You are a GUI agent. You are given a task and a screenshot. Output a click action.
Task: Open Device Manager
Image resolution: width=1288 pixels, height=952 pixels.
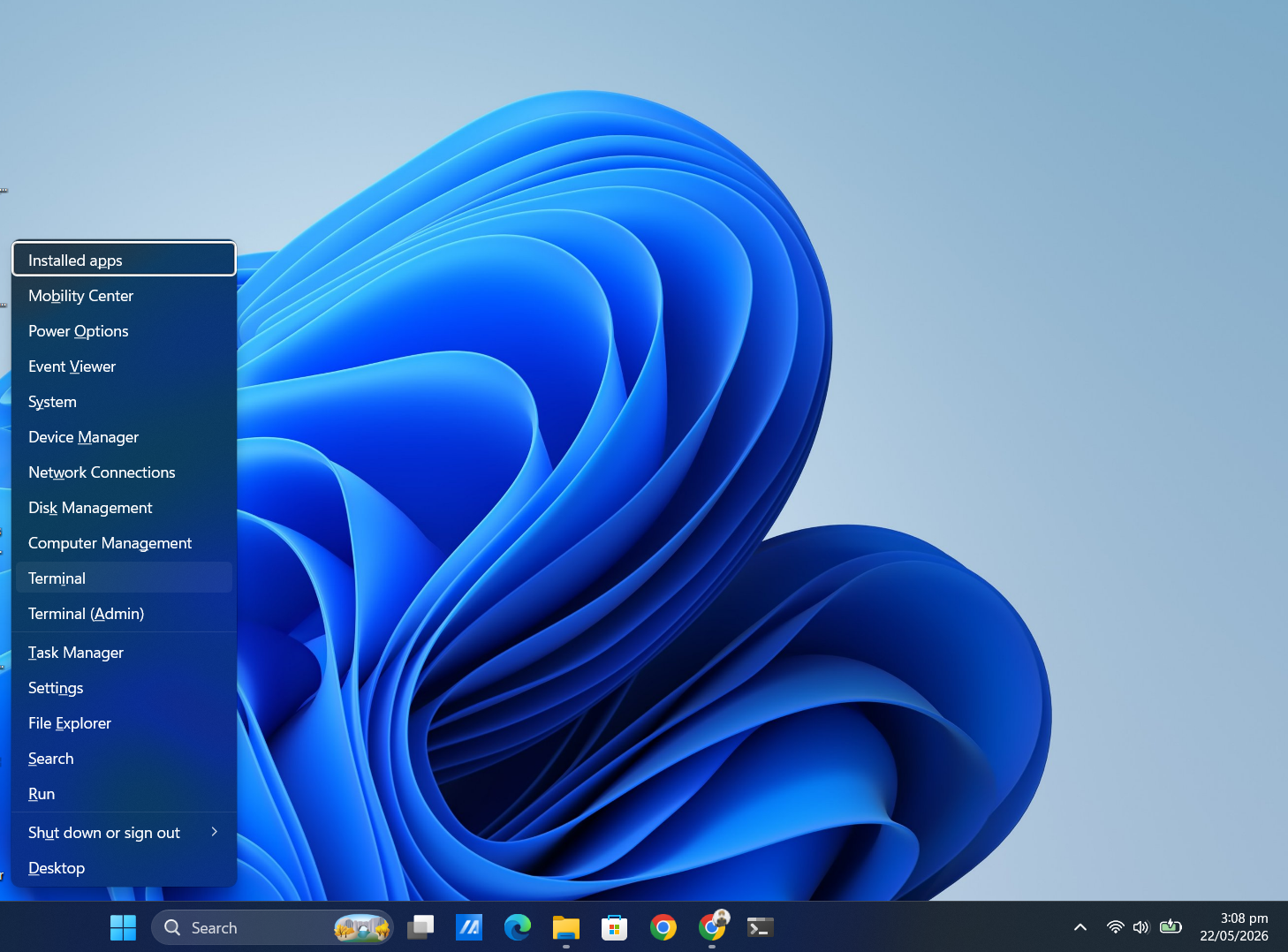(x=124, y=437)
